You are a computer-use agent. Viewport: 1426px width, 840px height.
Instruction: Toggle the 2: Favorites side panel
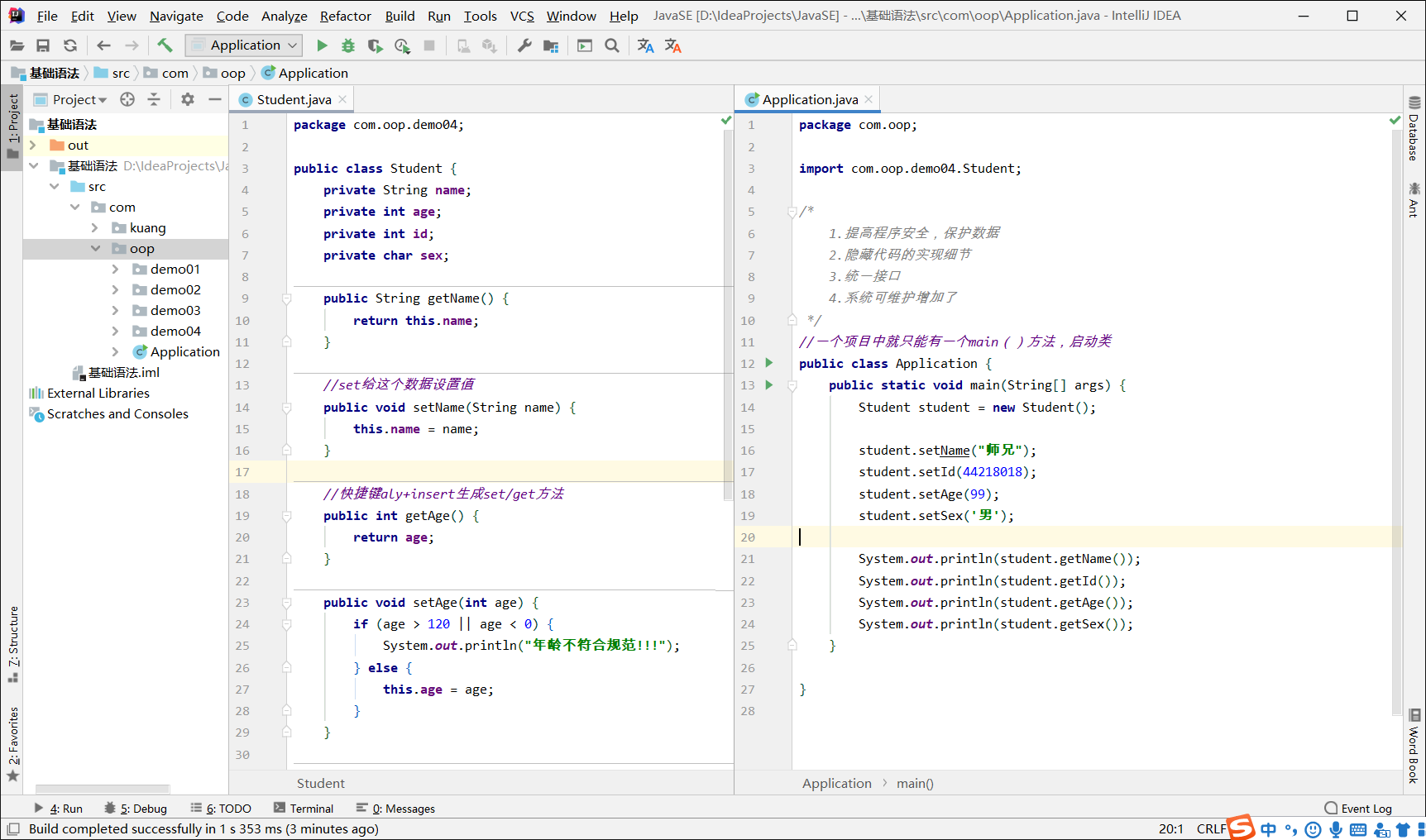click(12, 744)
